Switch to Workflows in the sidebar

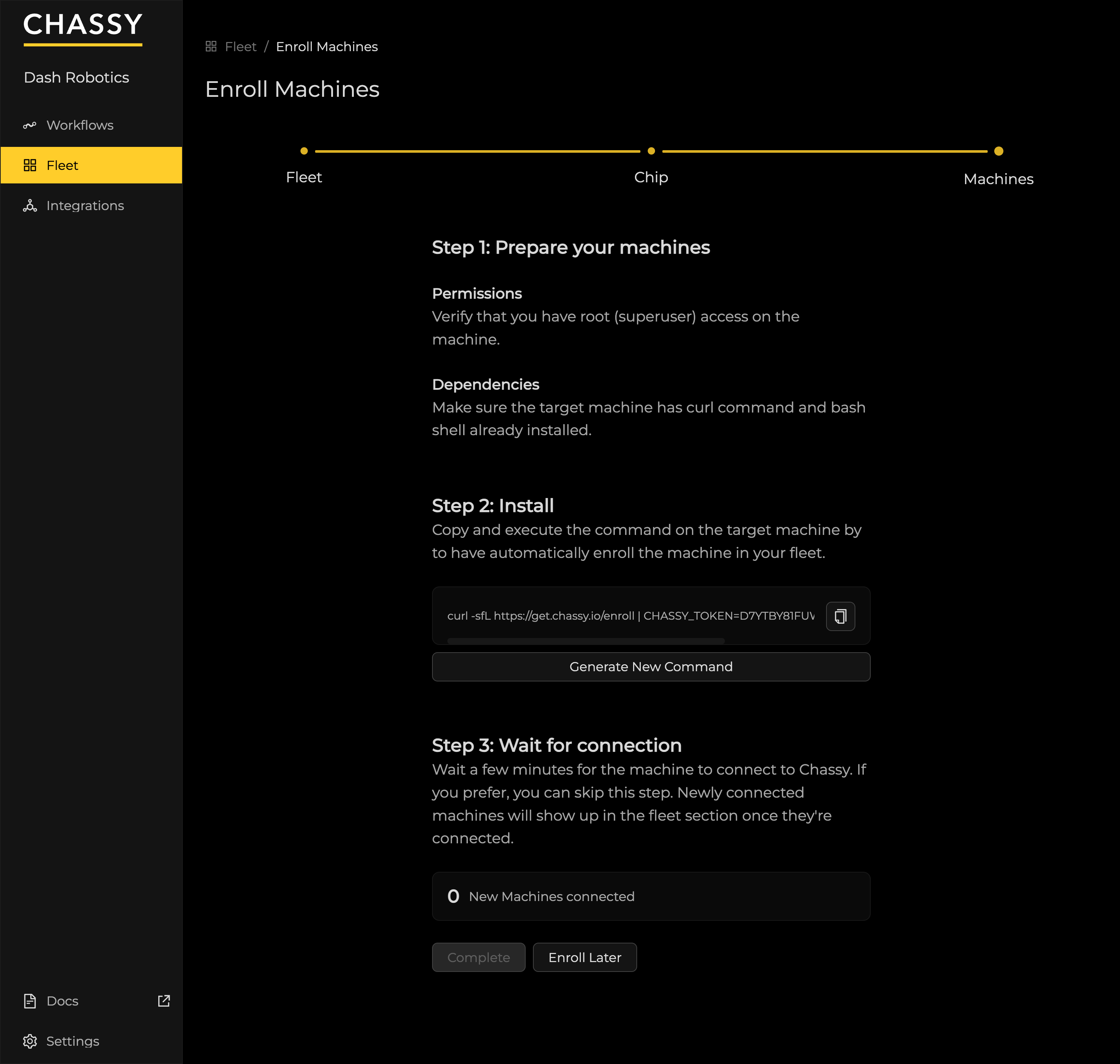(79, 125)
